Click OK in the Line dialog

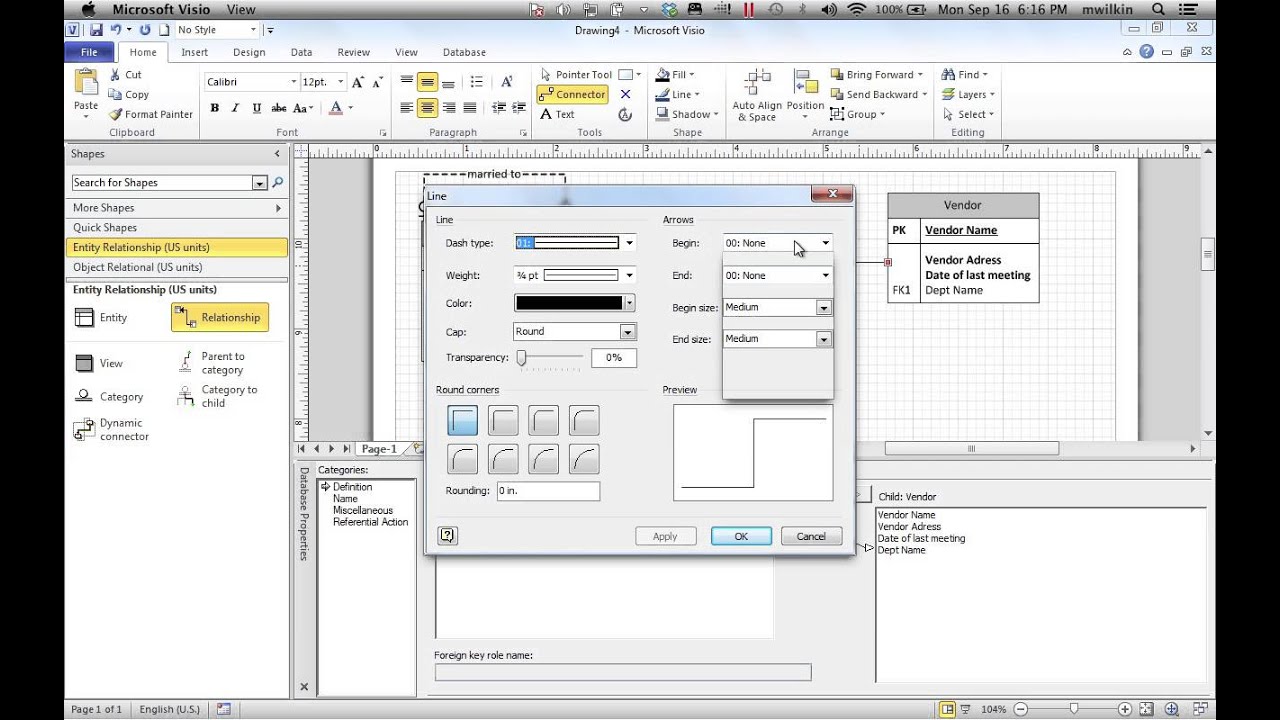(741, 536)
